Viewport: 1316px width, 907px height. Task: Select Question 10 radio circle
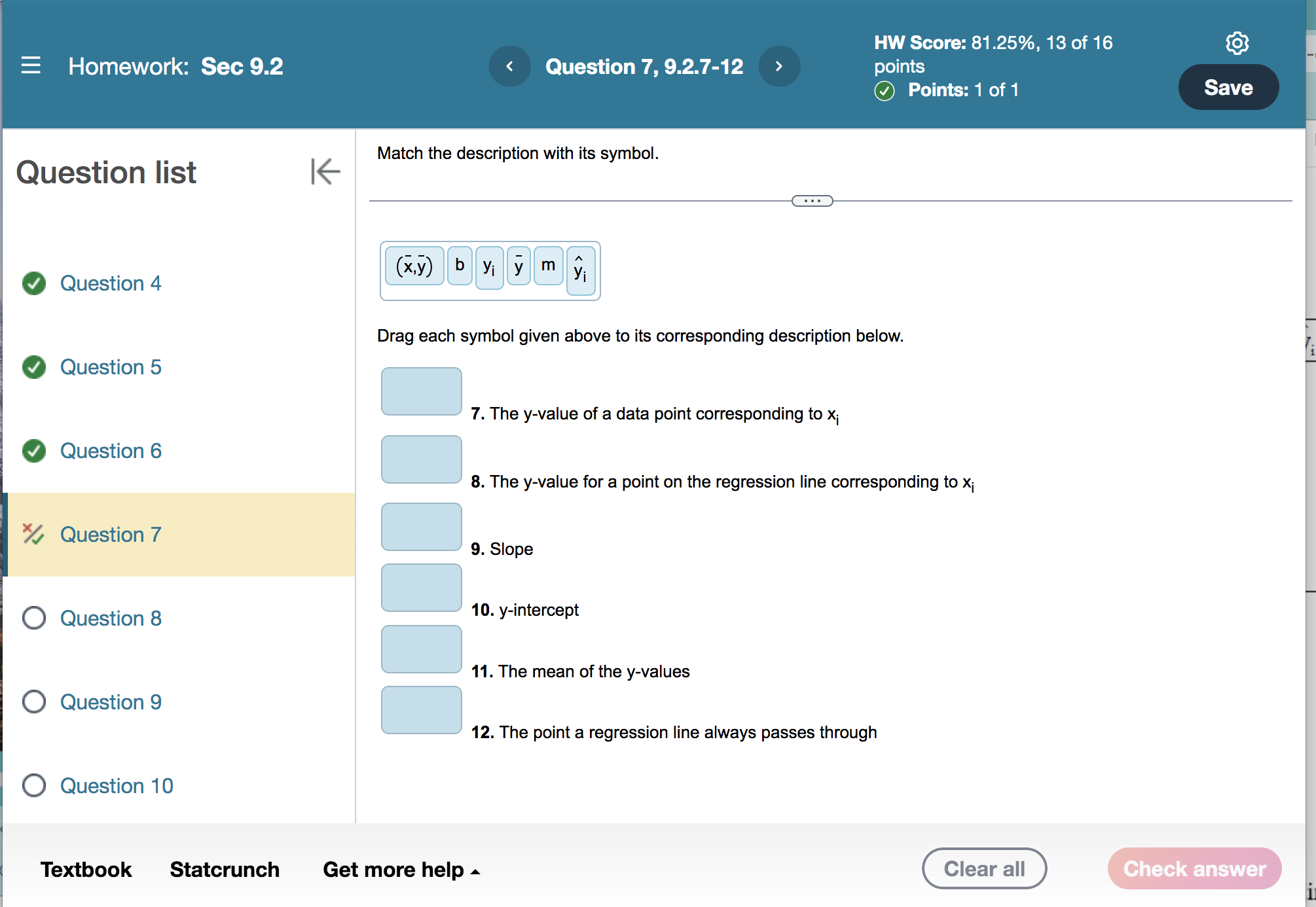34,785
